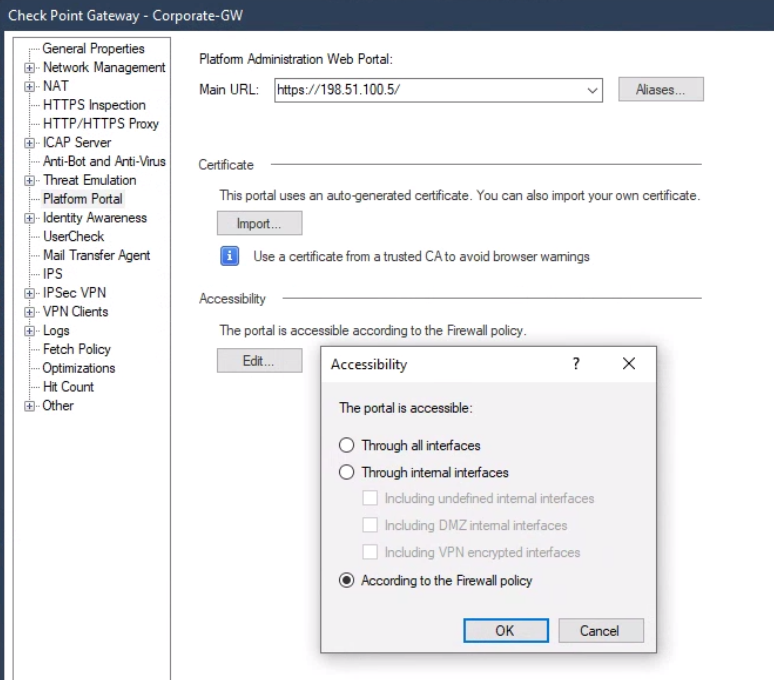
Task: Select the ICAP Server tree label
Action: click(77, 142)
